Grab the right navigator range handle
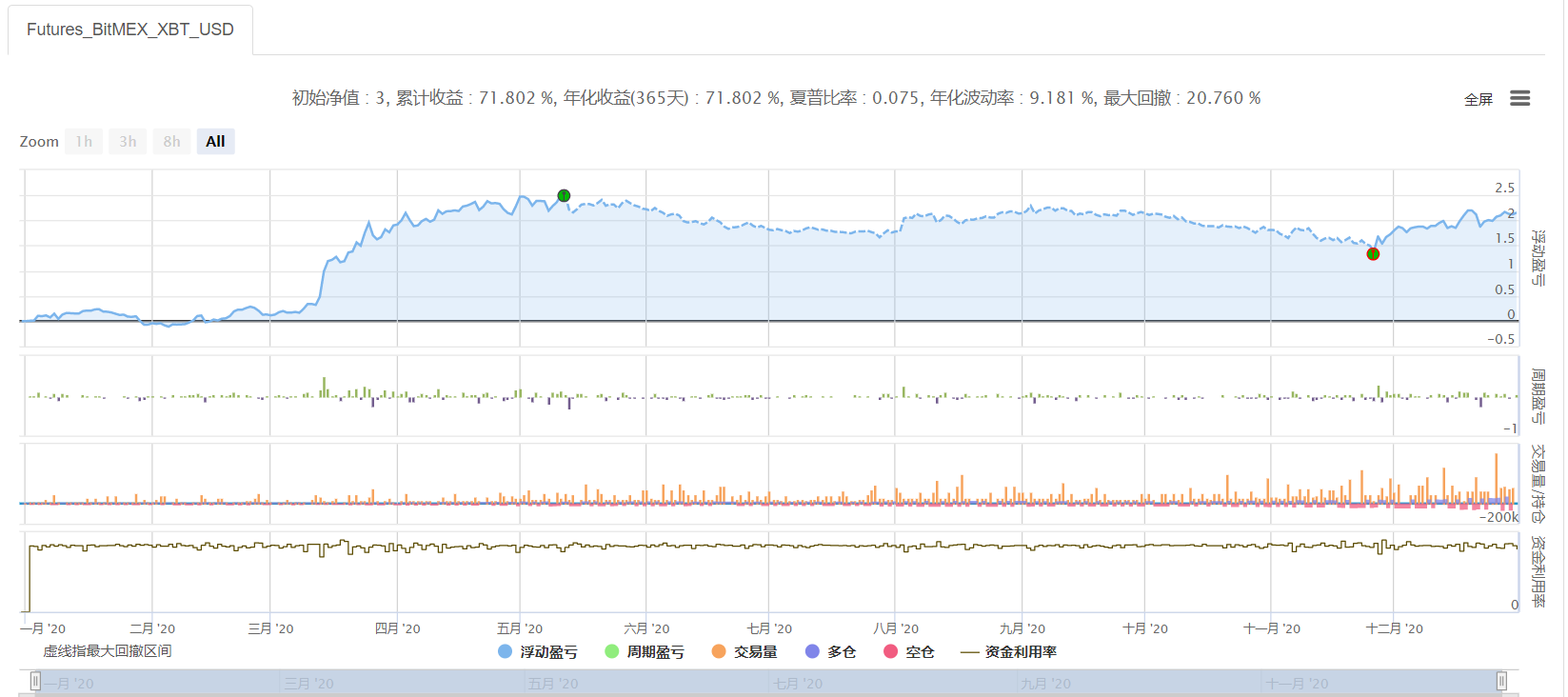This screenshot has height=697, width=1568. coord(1501,681)
